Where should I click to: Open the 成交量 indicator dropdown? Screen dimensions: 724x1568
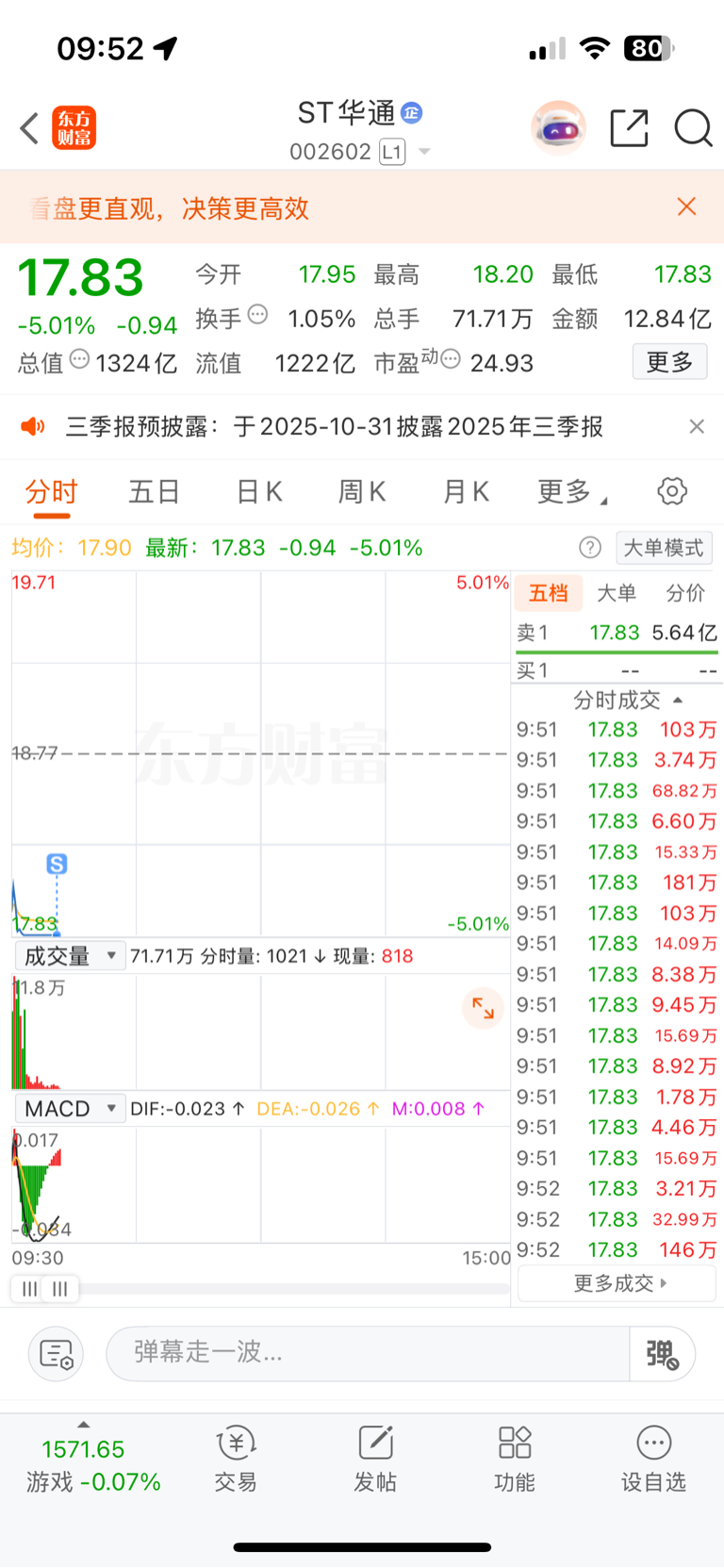(x=71, y=956)
